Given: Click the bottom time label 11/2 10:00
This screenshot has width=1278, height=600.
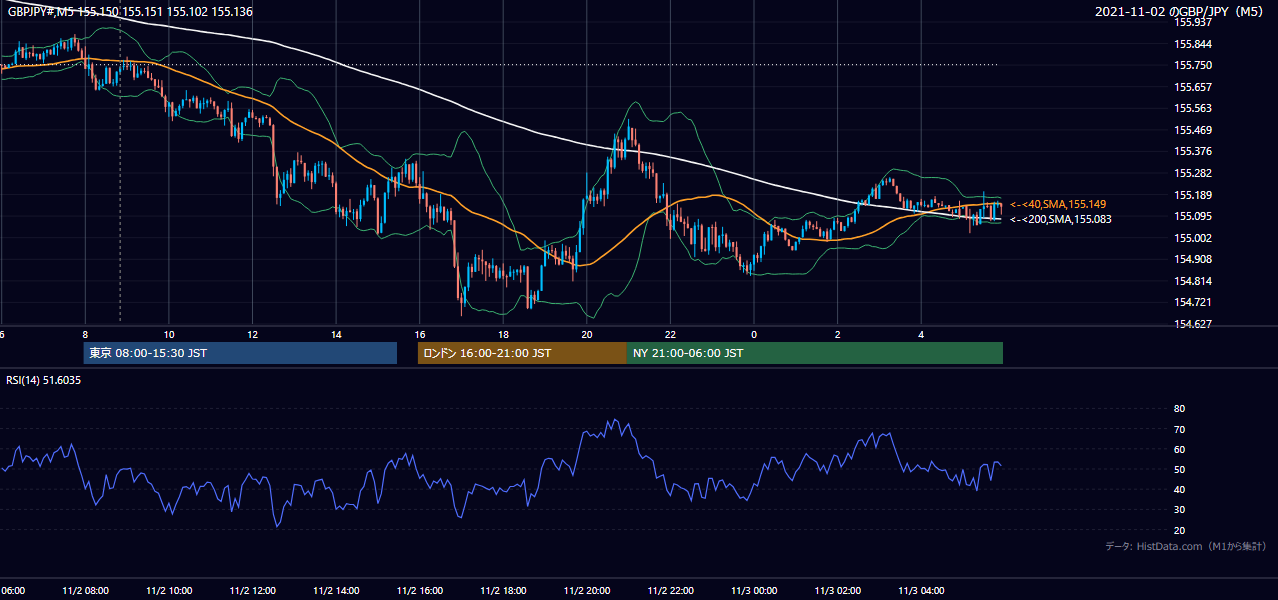Looking at the screenshot, I should coord(169,590).
